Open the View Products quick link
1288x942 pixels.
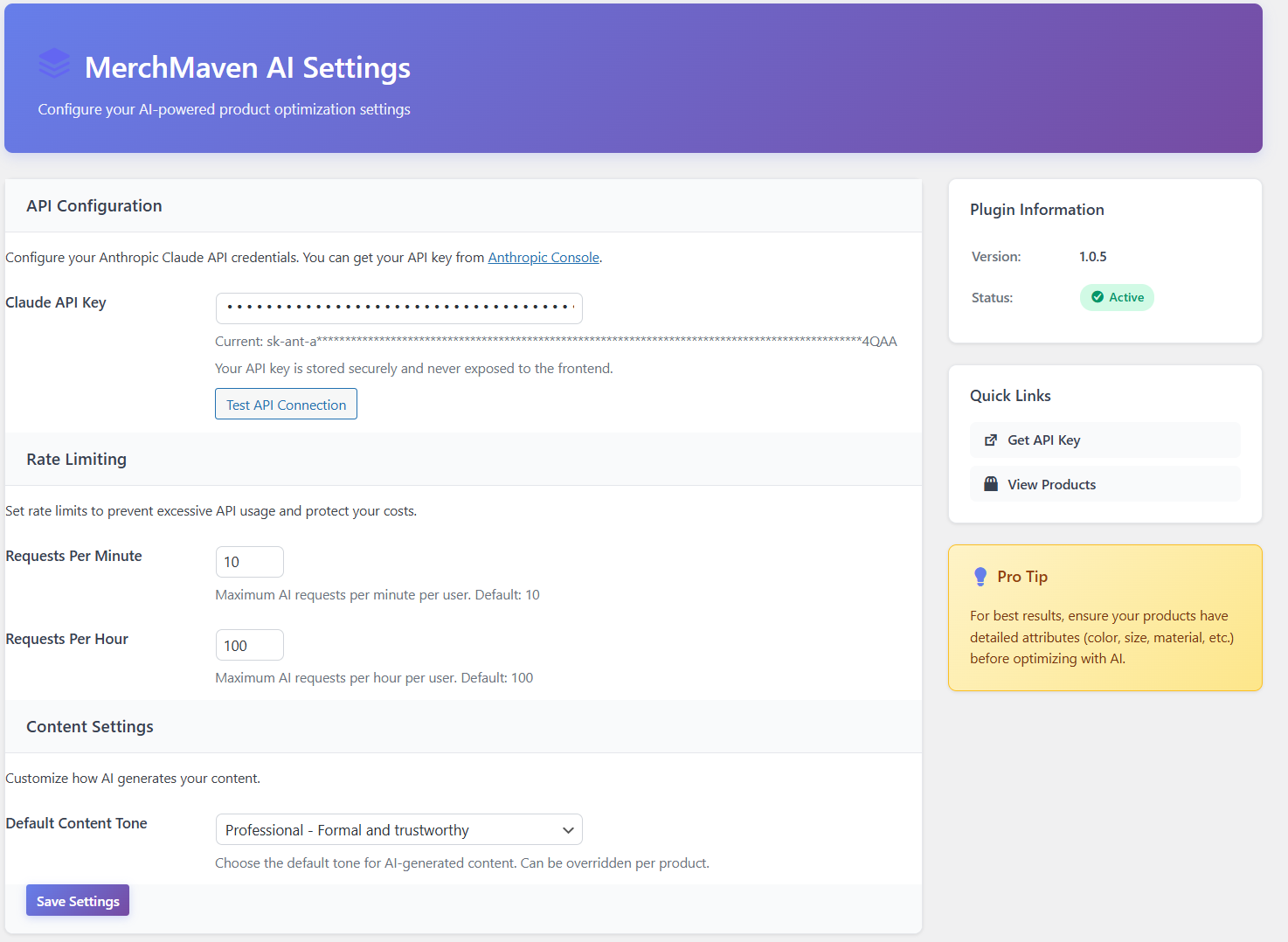coord(1104,484)
